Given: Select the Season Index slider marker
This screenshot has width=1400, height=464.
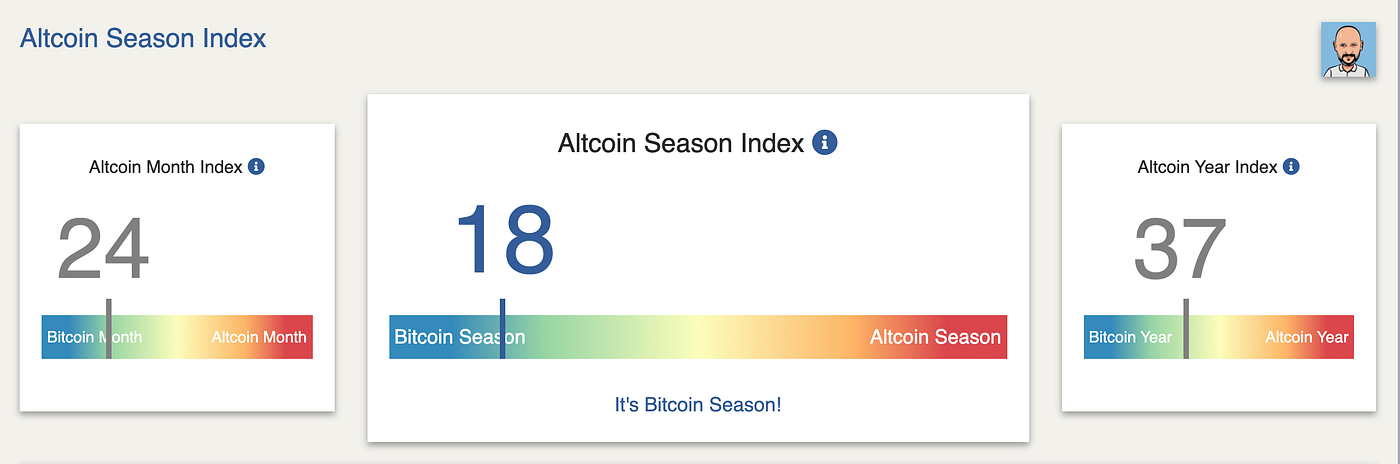Looking at the screenshot, I should click(x=502, y=328).
